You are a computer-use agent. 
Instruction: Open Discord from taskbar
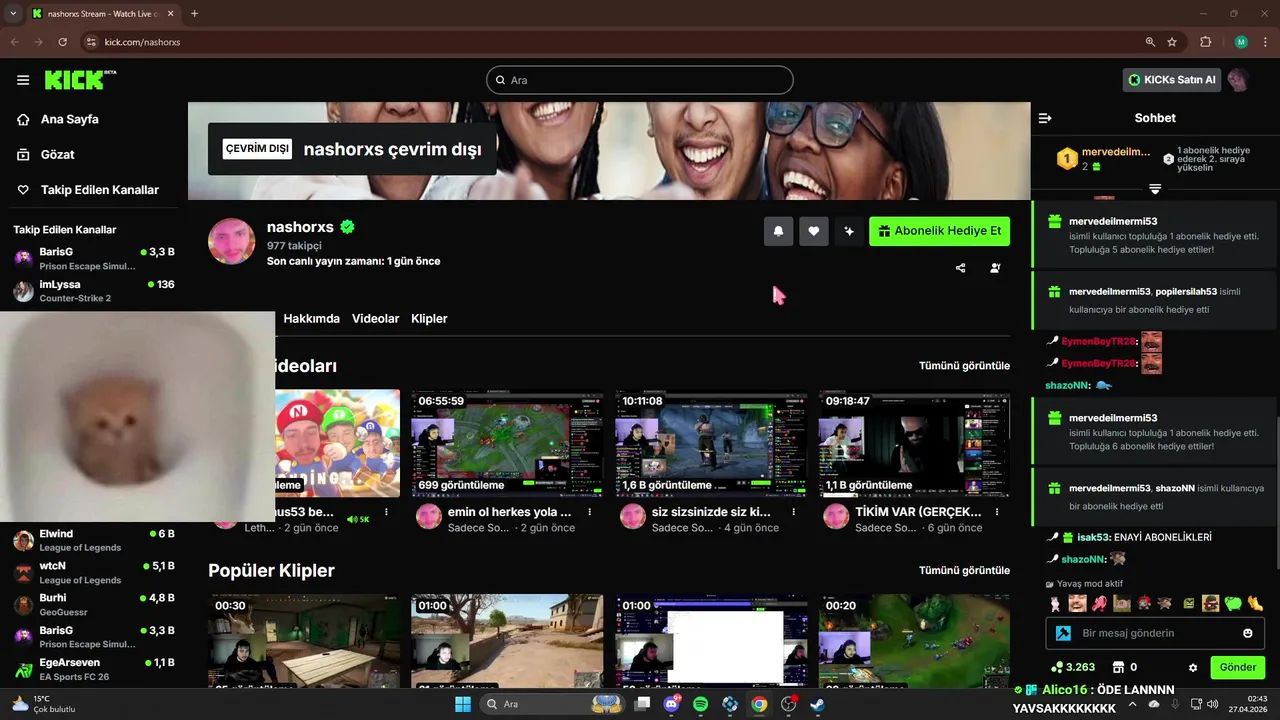[x=672, y=704]
